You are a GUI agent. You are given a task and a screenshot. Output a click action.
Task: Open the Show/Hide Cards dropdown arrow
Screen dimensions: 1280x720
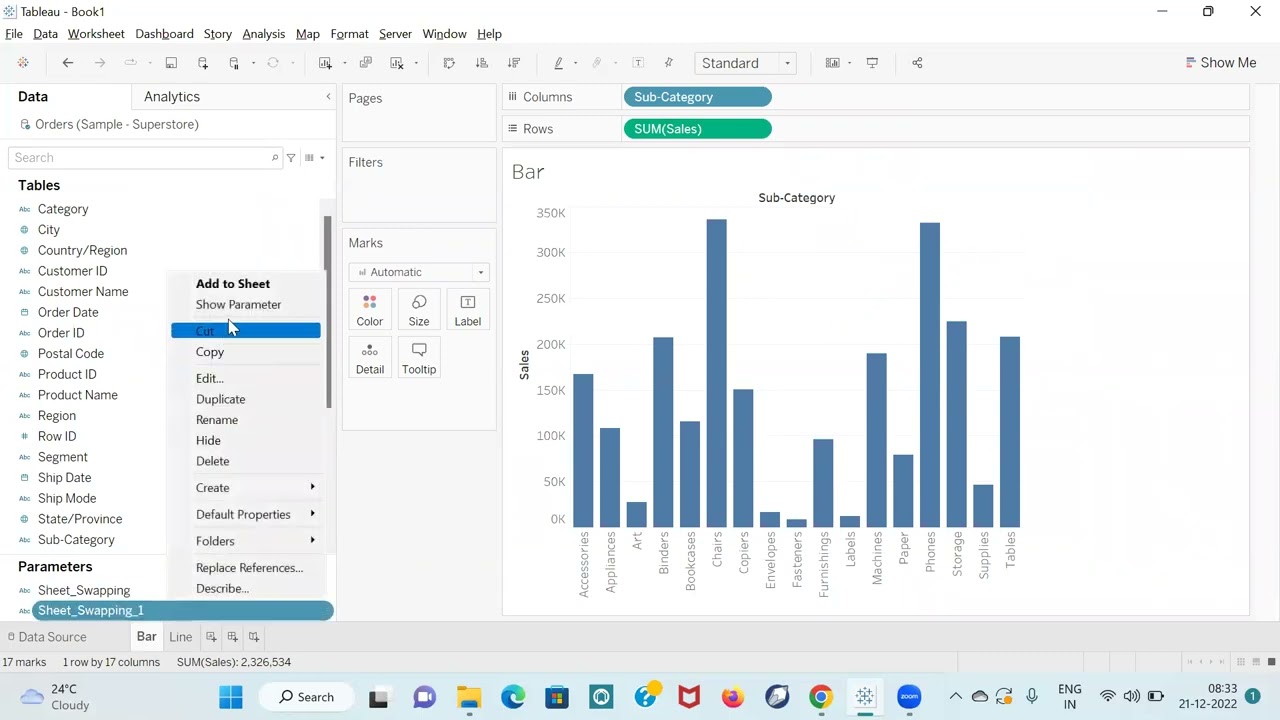849,63
